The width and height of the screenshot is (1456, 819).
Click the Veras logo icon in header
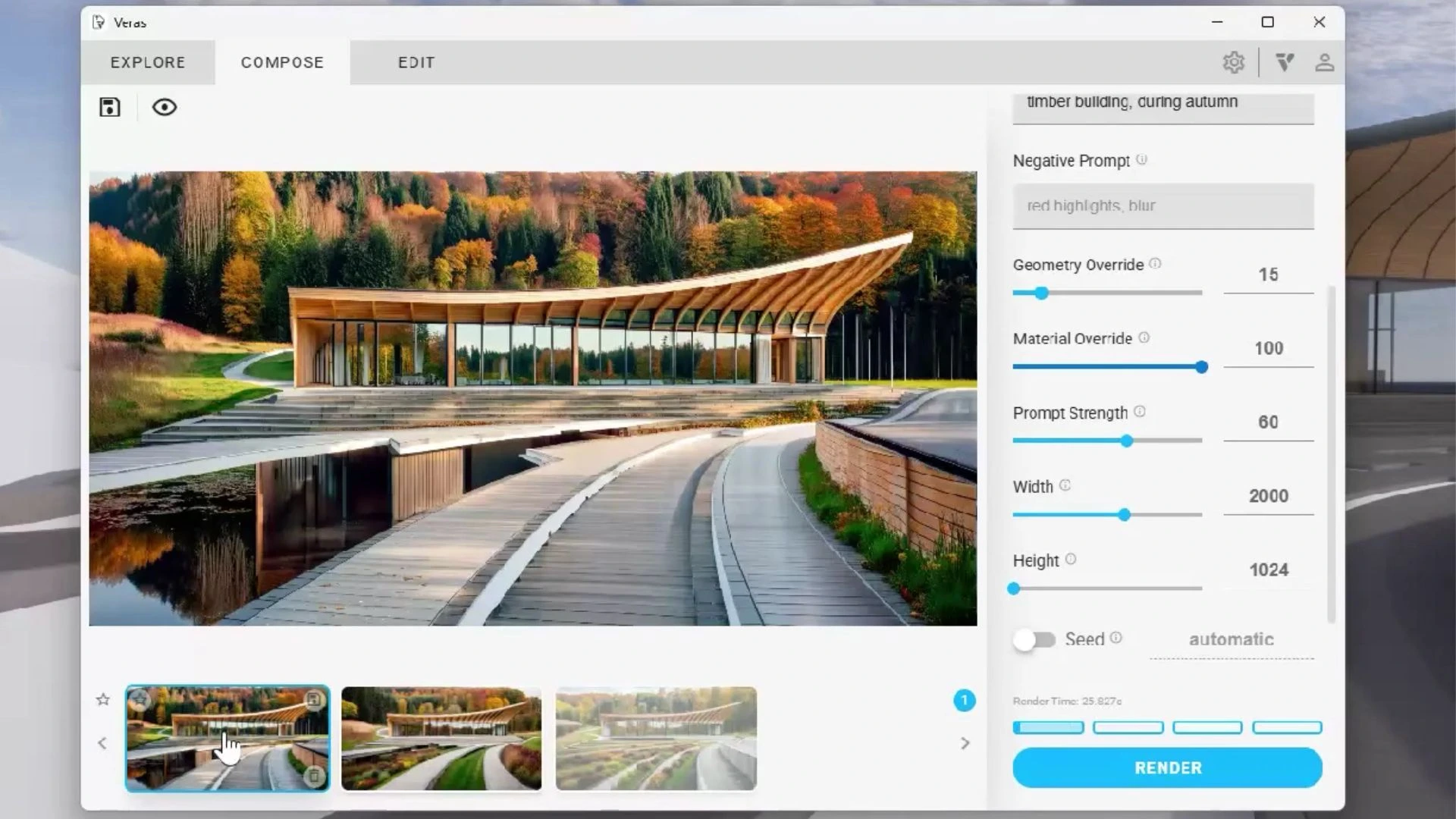[1285, 62]
